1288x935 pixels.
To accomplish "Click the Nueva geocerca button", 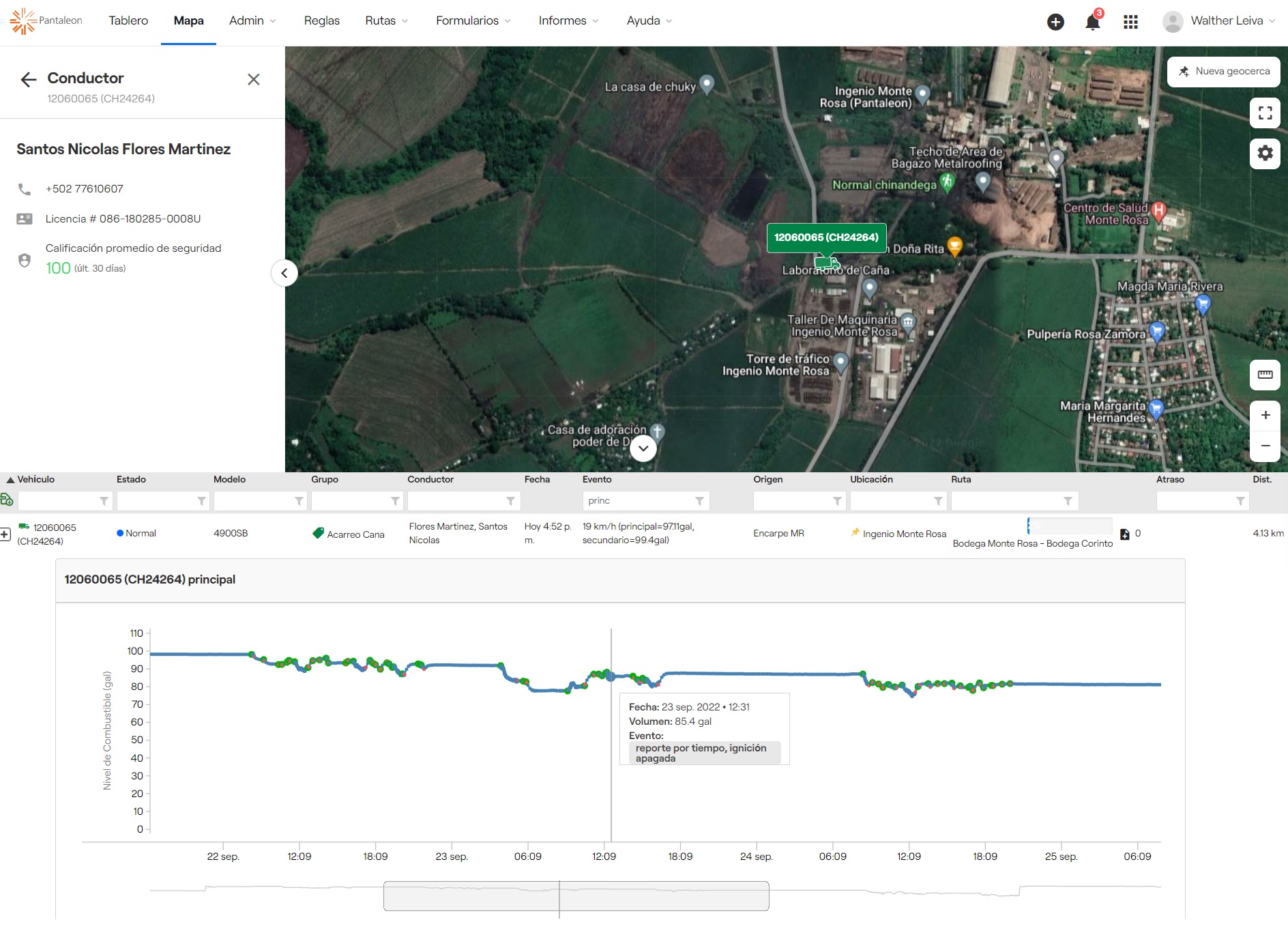I will click(1223, 72).
